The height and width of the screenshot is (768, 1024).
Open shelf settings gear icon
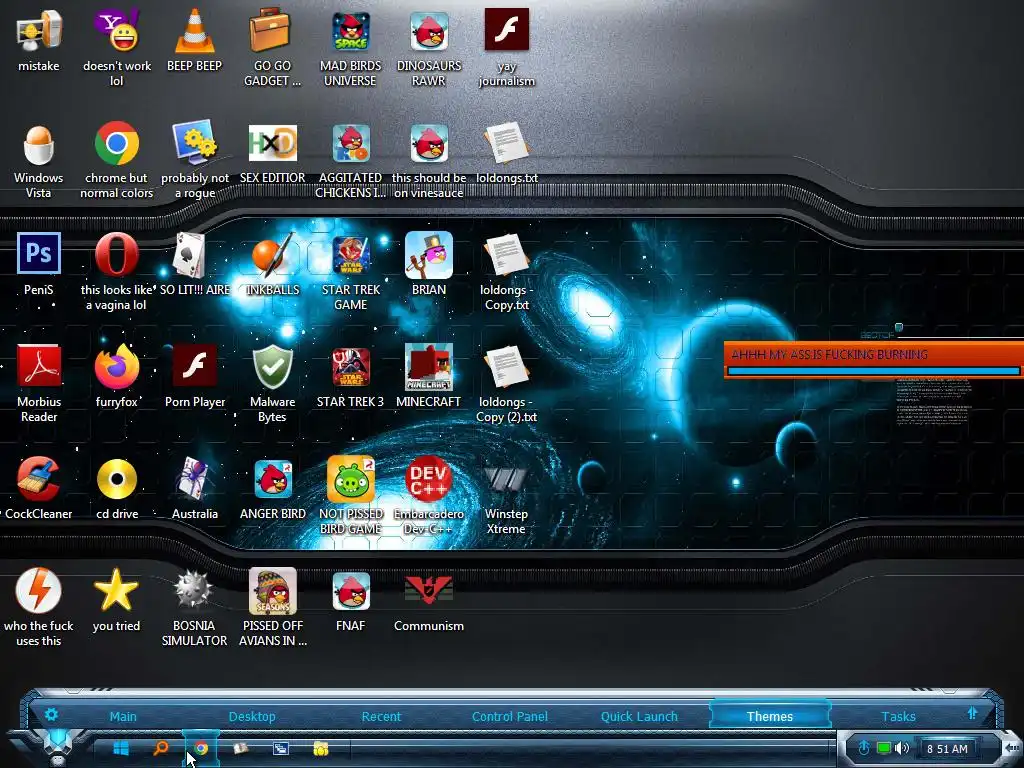click(x=51, y=714)
